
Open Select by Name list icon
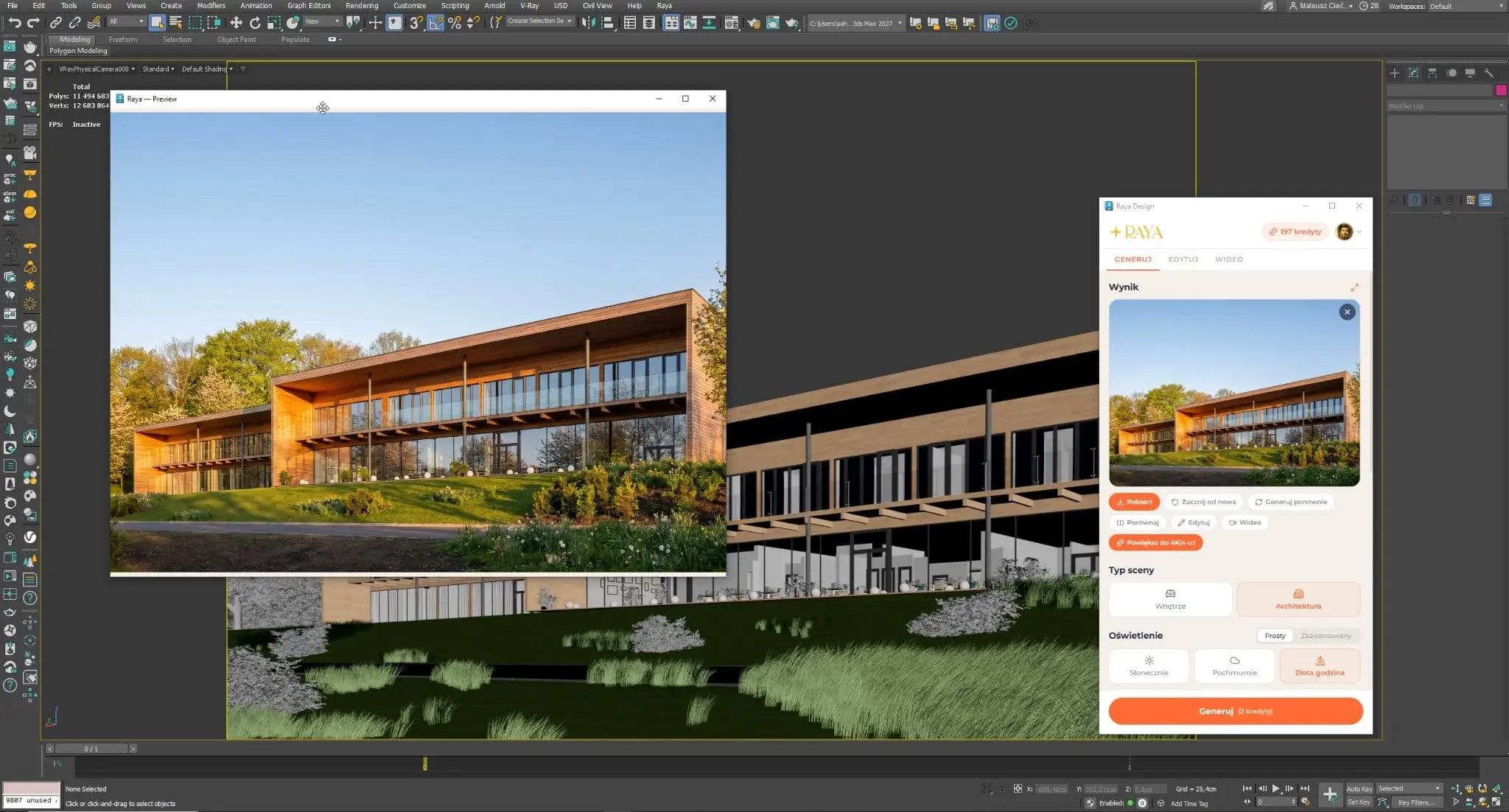coord(175,23)
